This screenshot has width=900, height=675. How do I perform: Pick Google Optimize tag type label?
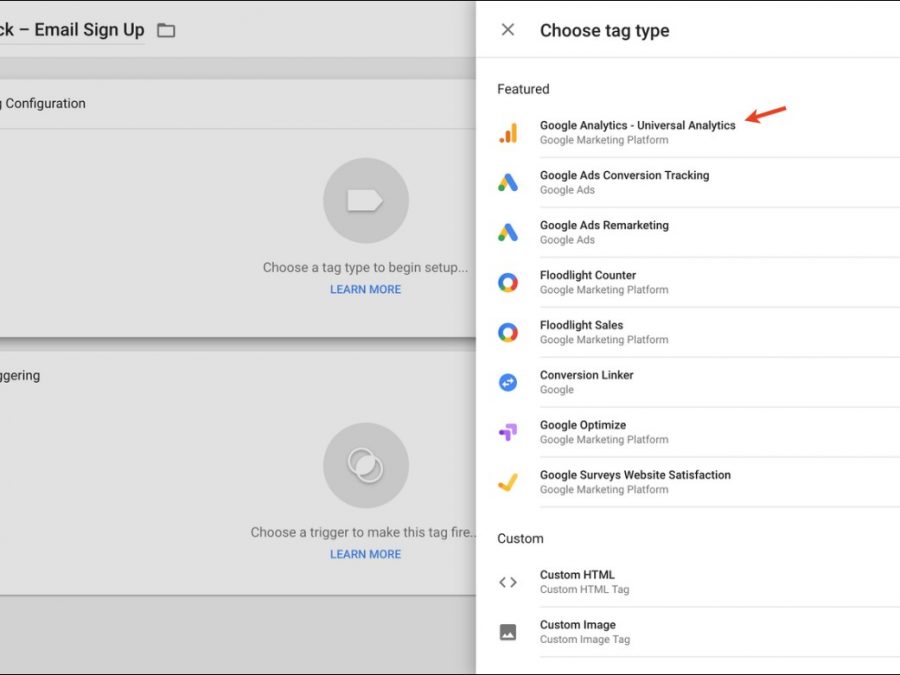pos(583,425)
